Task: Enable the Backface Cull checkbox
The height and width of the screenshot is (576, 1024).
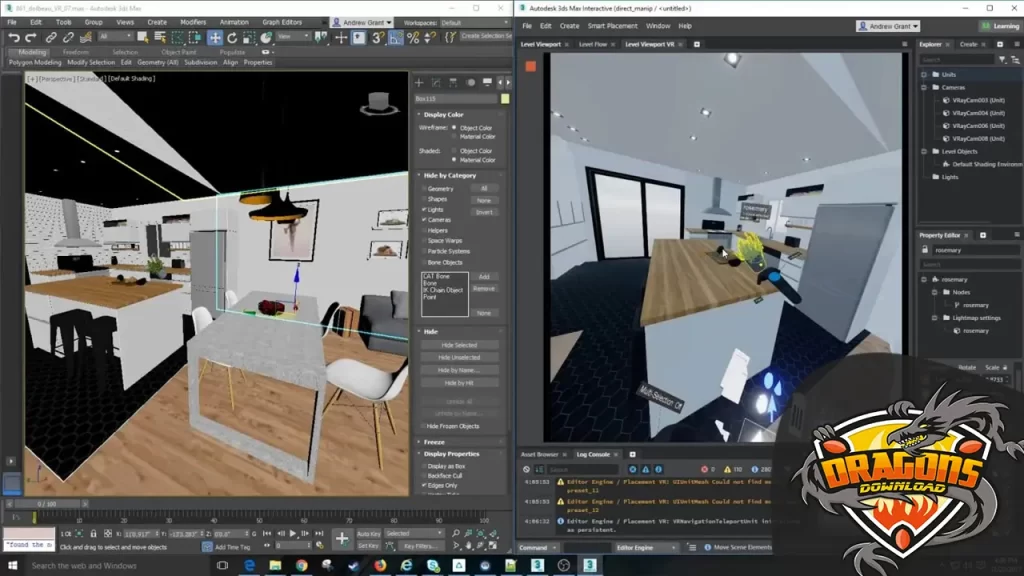Action: point(424,475)
